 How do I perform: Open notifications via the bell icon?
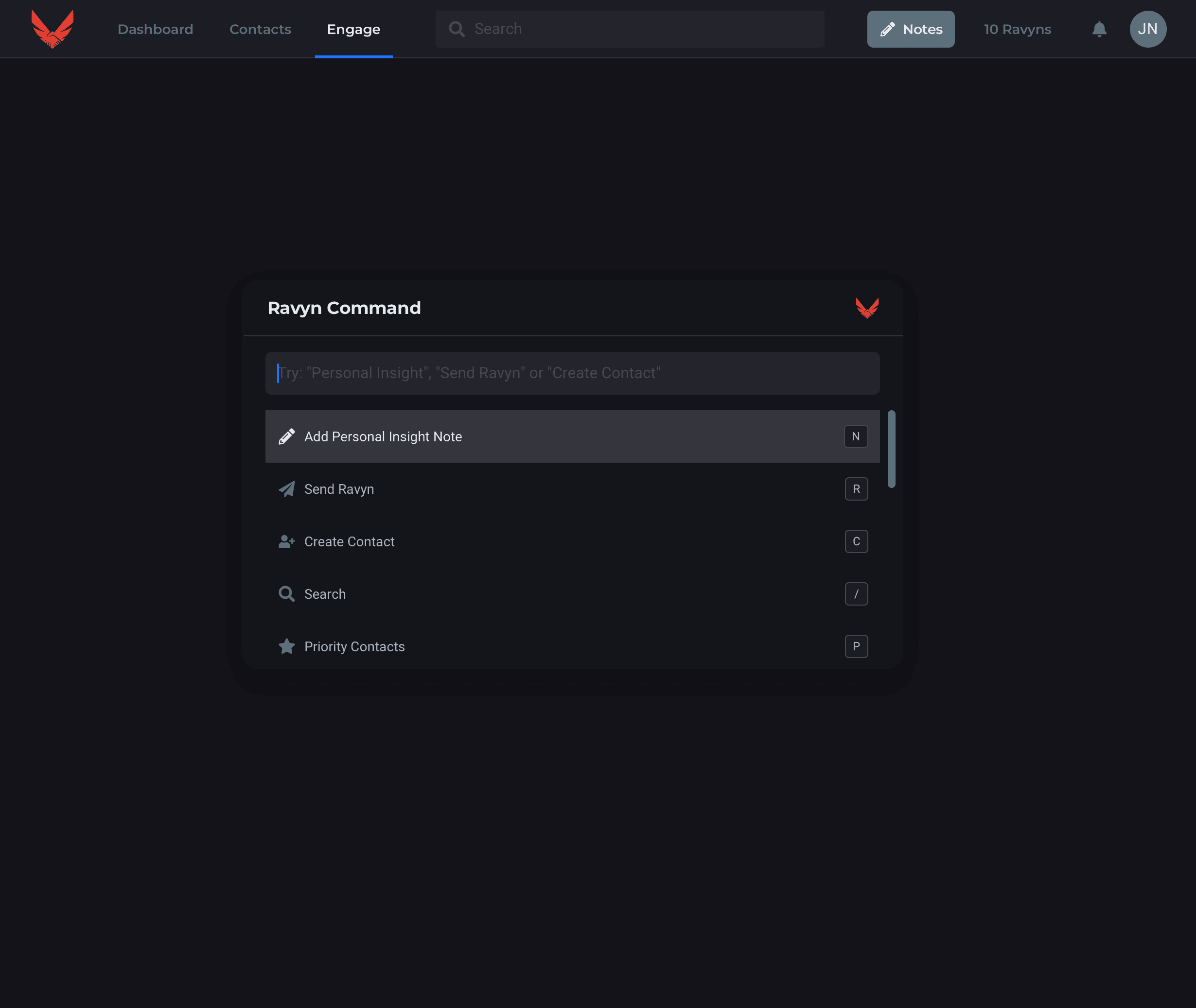coord(1098,29)
